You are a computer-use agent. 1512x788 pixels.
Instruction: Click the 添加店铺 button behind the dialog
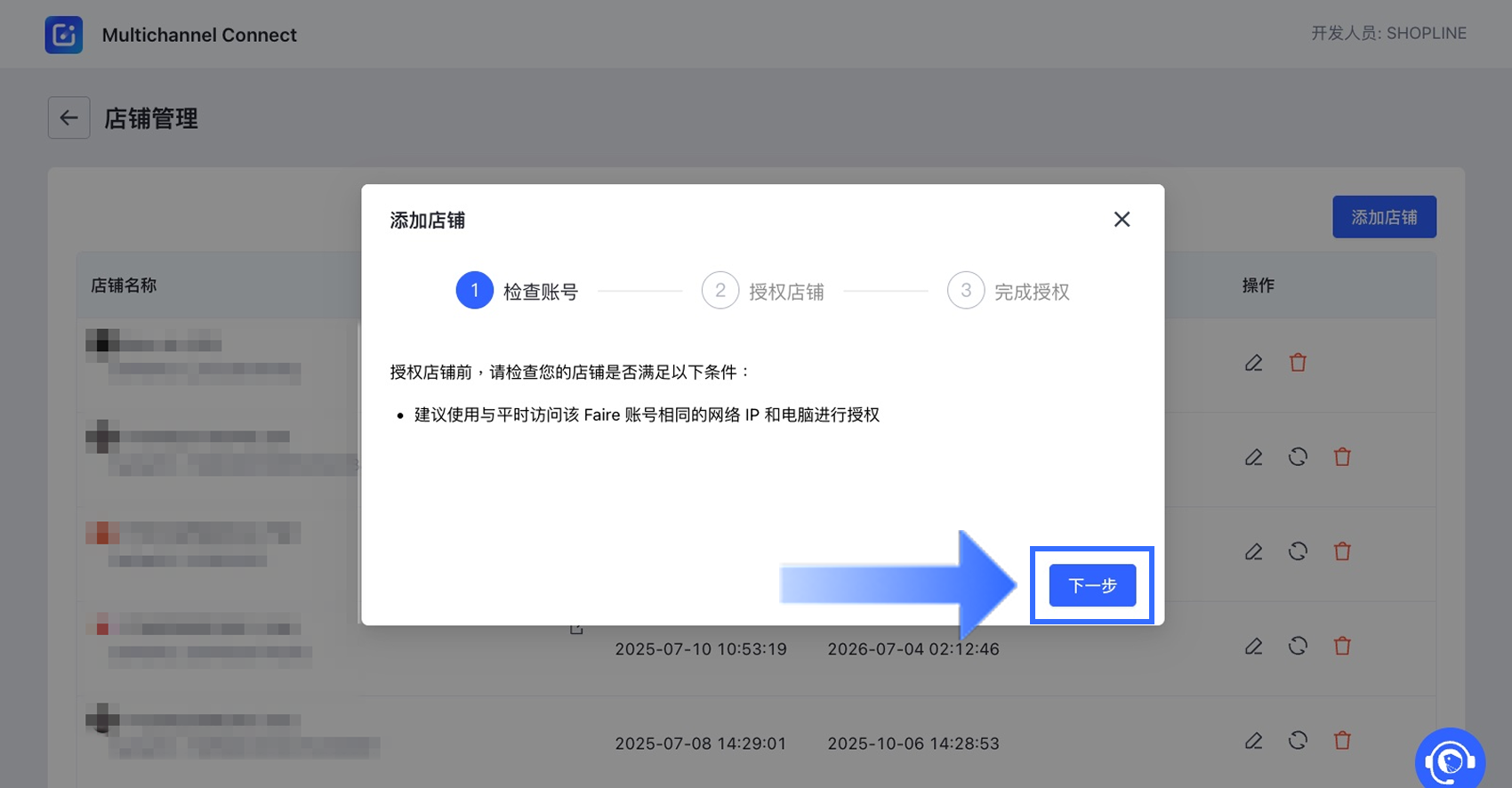pos(1384,217)
